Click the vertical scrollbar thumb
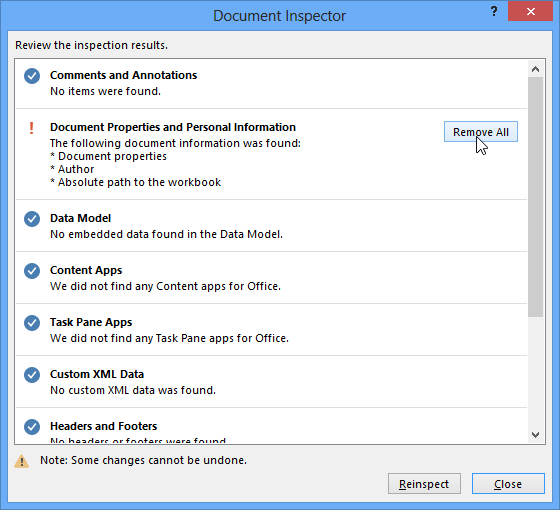 click(535, 197)
